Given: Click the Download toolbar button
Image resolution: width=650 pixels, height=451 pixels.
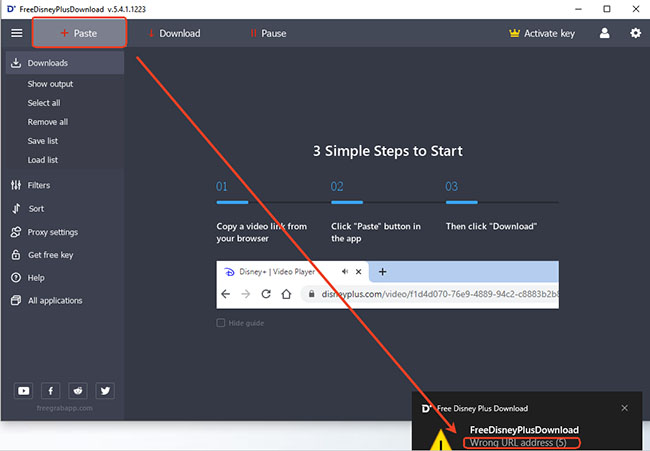Looking at the screenshot, I should pyautogui.click(x=175, y=33).
